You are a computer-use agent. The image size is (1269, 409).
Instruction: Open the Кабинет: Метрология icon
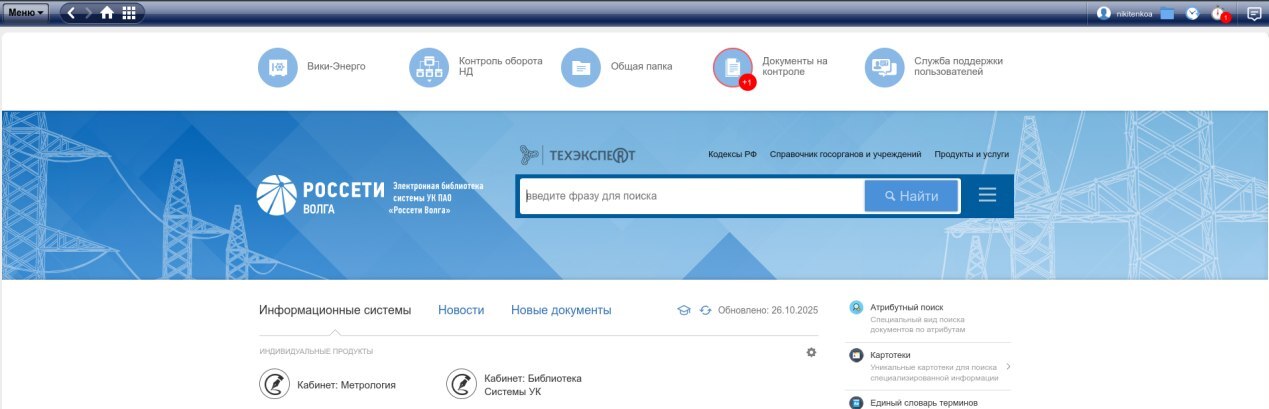274,384
